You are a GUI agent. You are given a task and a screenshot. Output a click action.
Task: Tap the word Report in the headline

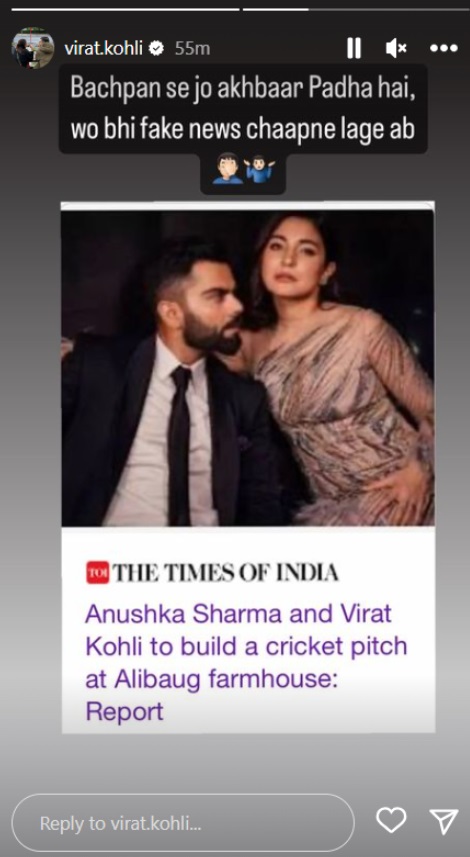(125, 712)
